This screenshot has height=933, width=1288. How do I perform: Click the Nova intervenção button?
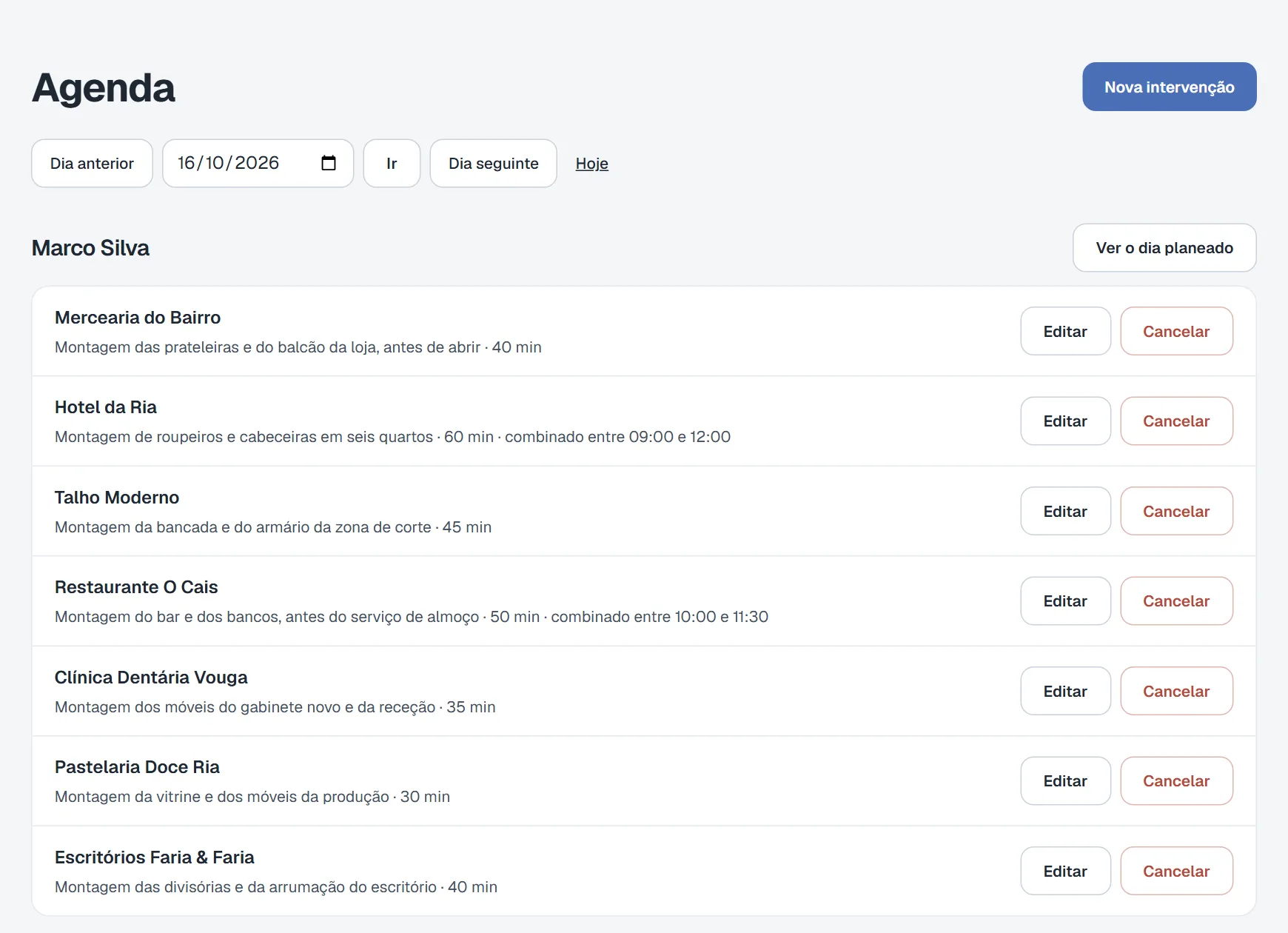[x=1169, y=87]
